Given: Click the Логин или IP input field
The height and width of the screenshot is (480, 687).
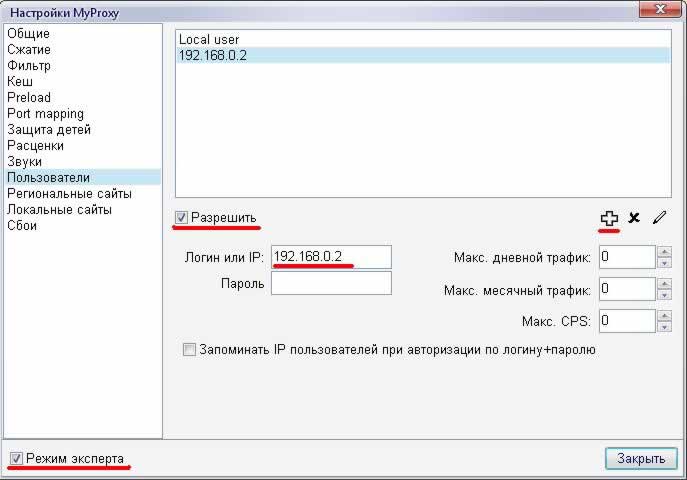Looking at the screenshot, I should pyautogui.click(x=331, y=257).
